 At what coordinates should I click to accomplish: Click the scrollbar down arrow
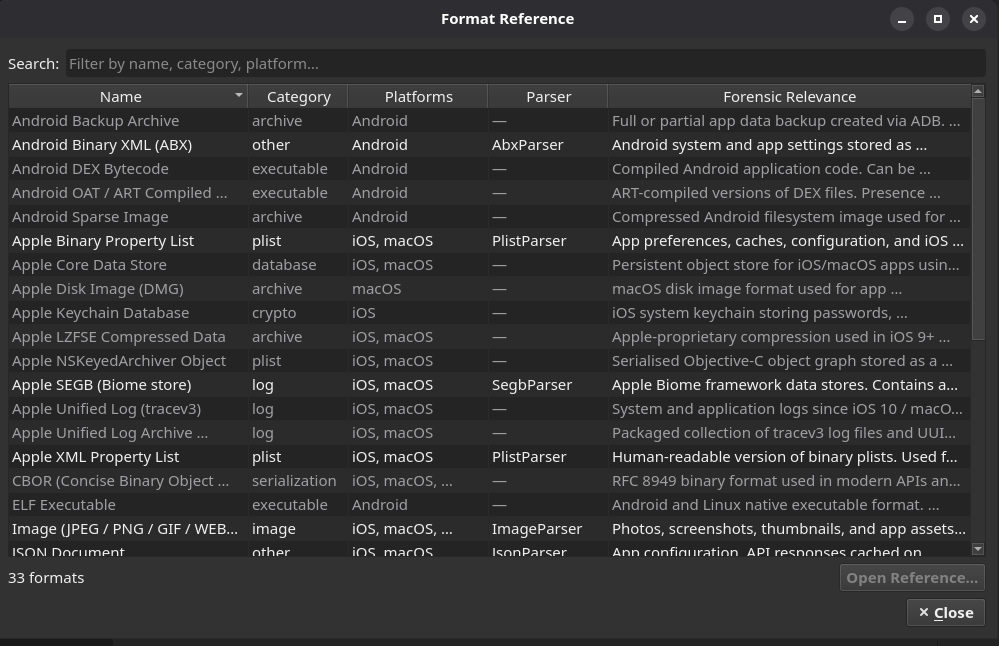click(x=978, y=549)
